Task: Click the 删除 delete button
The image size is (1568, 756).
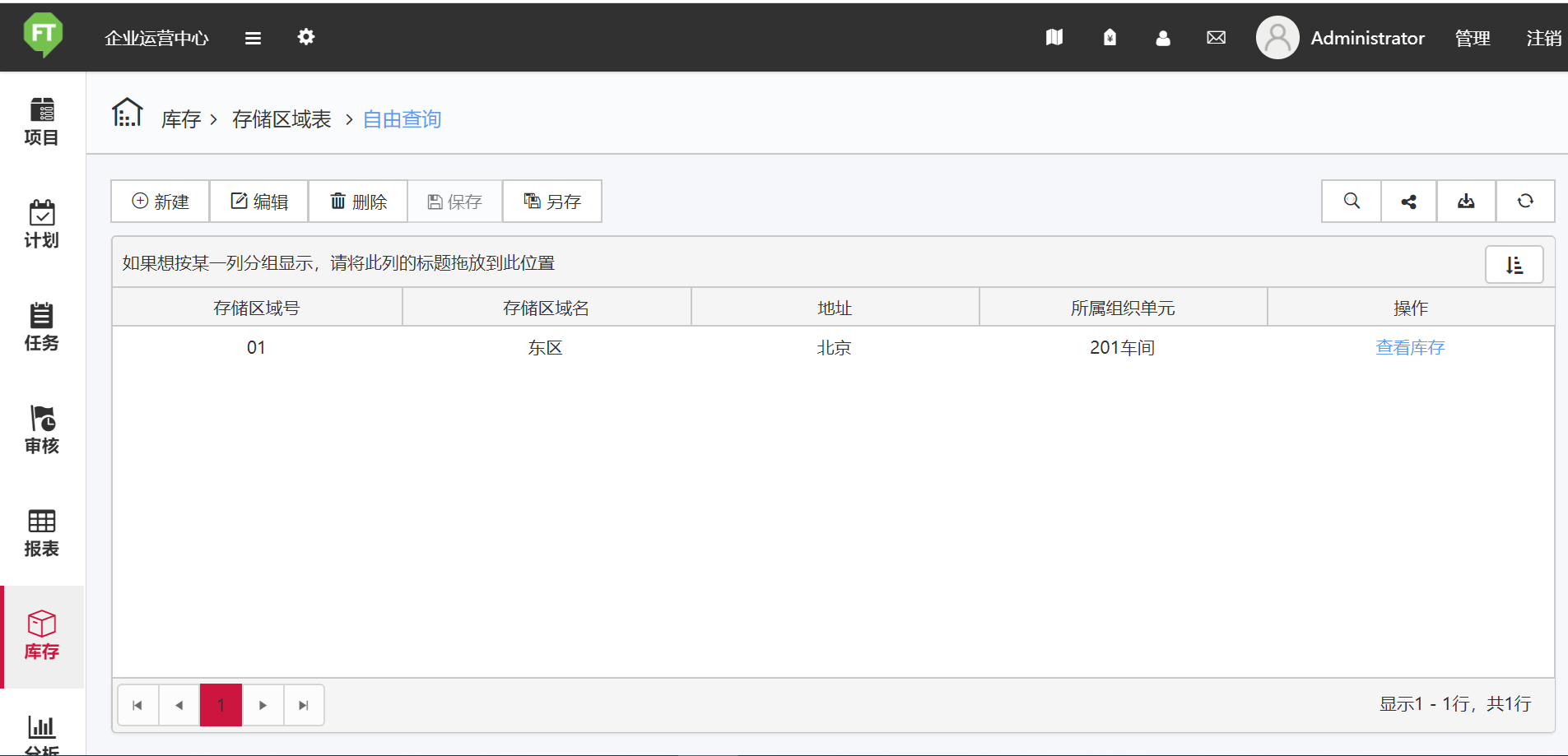Action: (x=358, y=202)
